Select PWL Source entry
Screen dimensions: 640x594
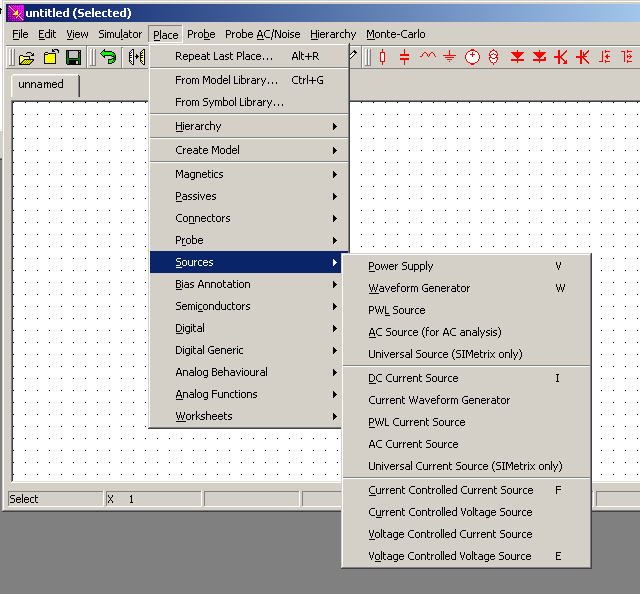pos(466,310)
